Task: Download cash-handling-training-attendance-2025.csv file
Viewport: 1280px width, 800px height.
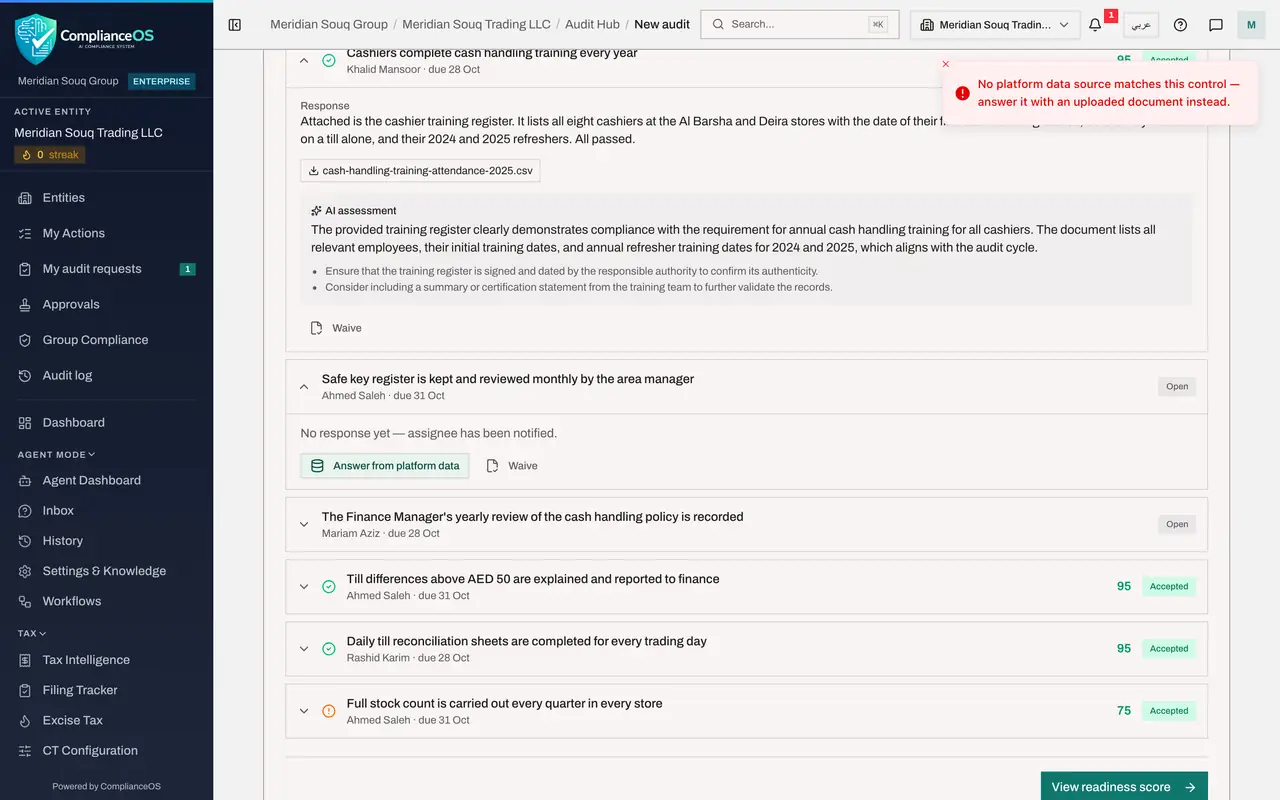Action: [420, 171]
